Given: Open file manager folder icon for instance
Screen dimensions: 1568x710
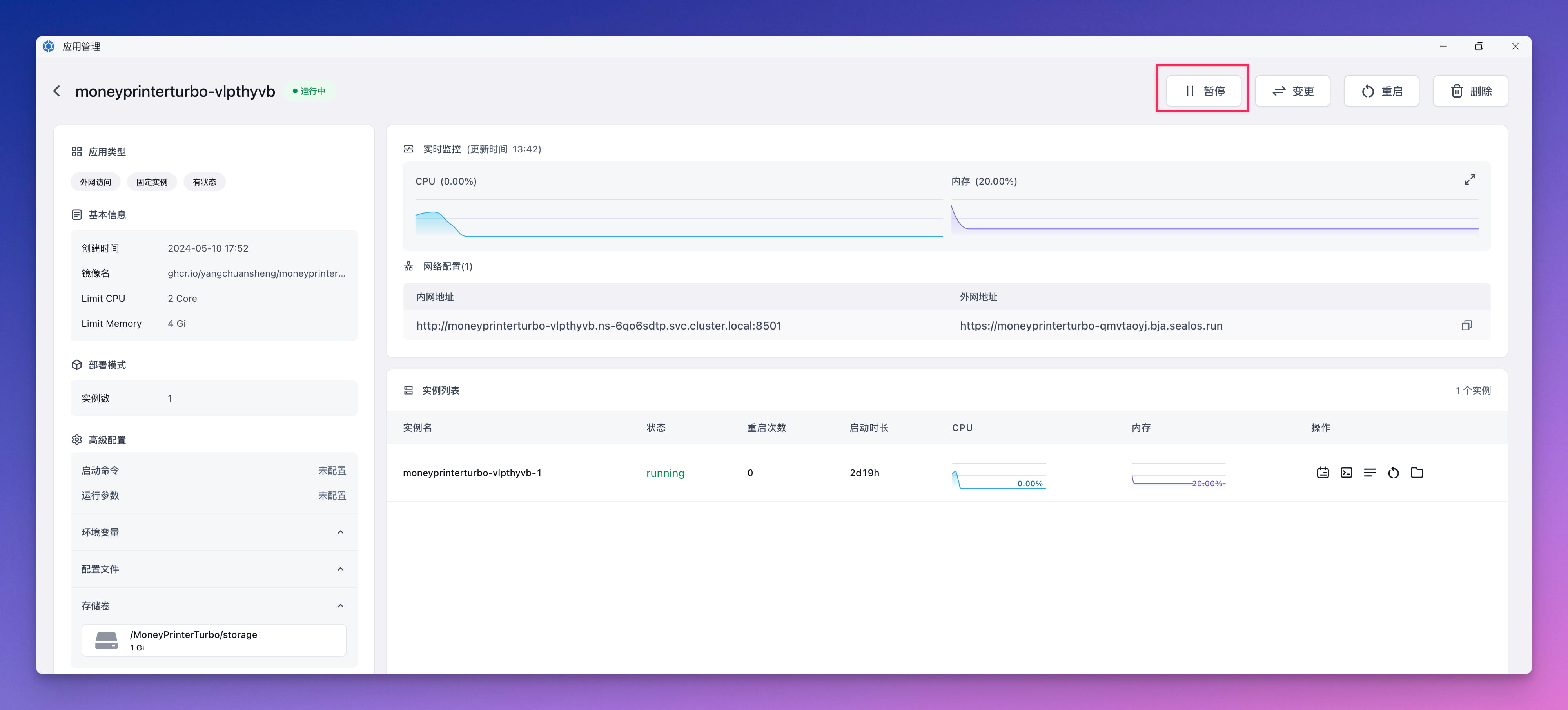Looking at the screenshot, I should pyautogui.click(x=1417, y=473).
